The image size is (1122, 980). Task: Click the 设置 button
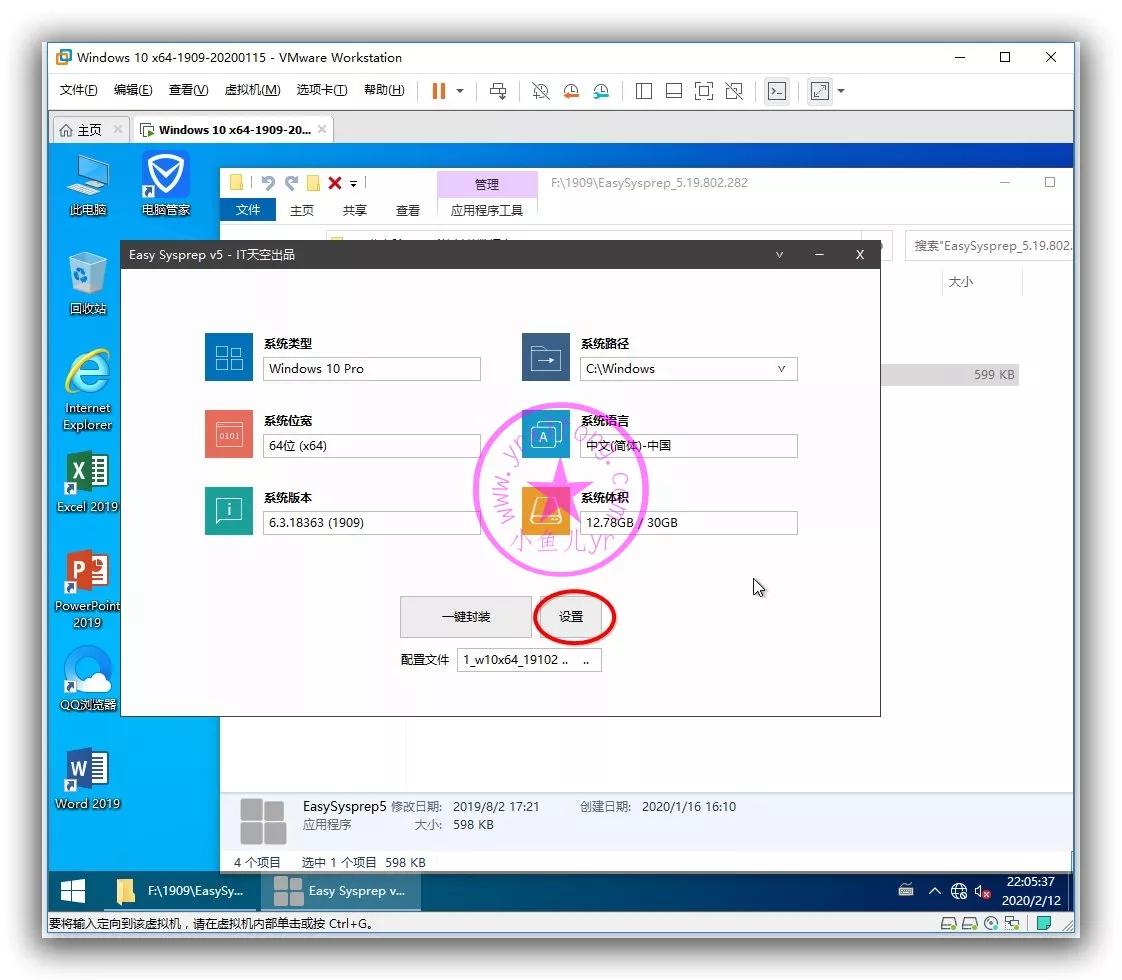click(x=571, y=617)
